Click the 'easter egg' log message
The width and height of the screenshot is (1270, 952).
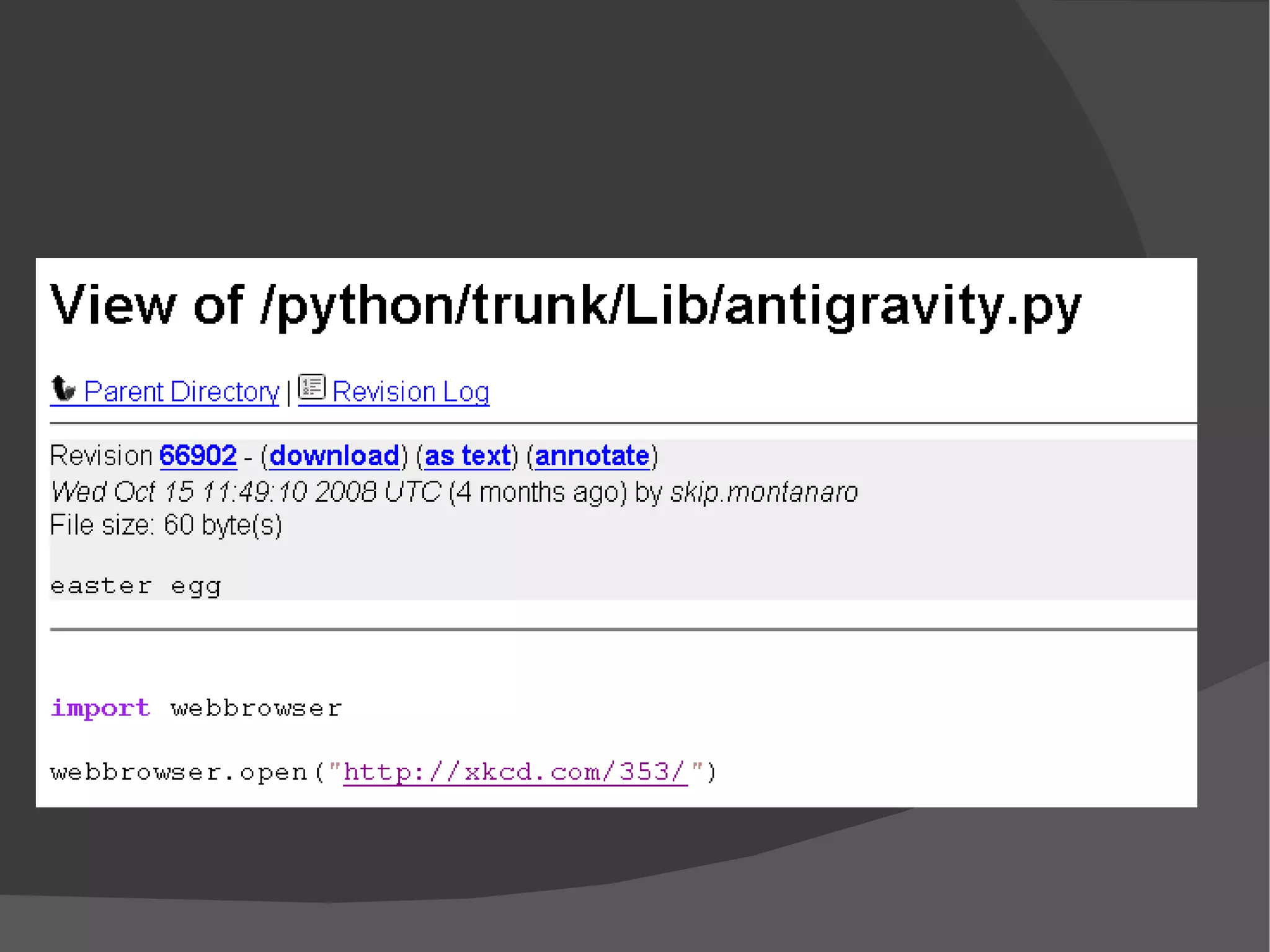(x=135, y=586)
